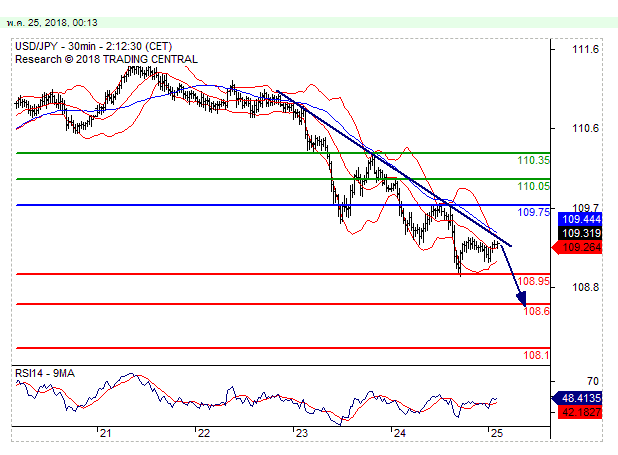Click date marker 21 on time axis

pyautogui.click(x=105, y=433)
